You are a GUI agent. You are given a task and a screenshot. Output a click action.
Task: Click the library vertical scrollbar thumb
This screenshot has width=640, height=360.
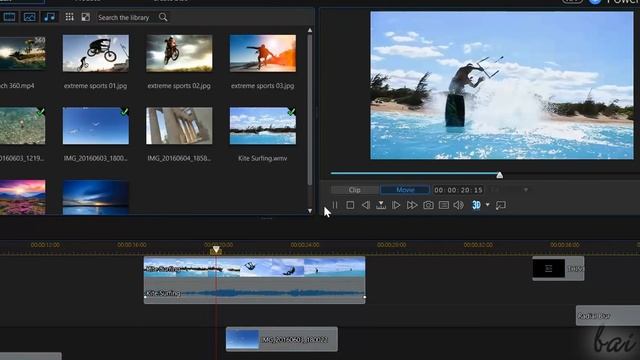tap(310, 109)
